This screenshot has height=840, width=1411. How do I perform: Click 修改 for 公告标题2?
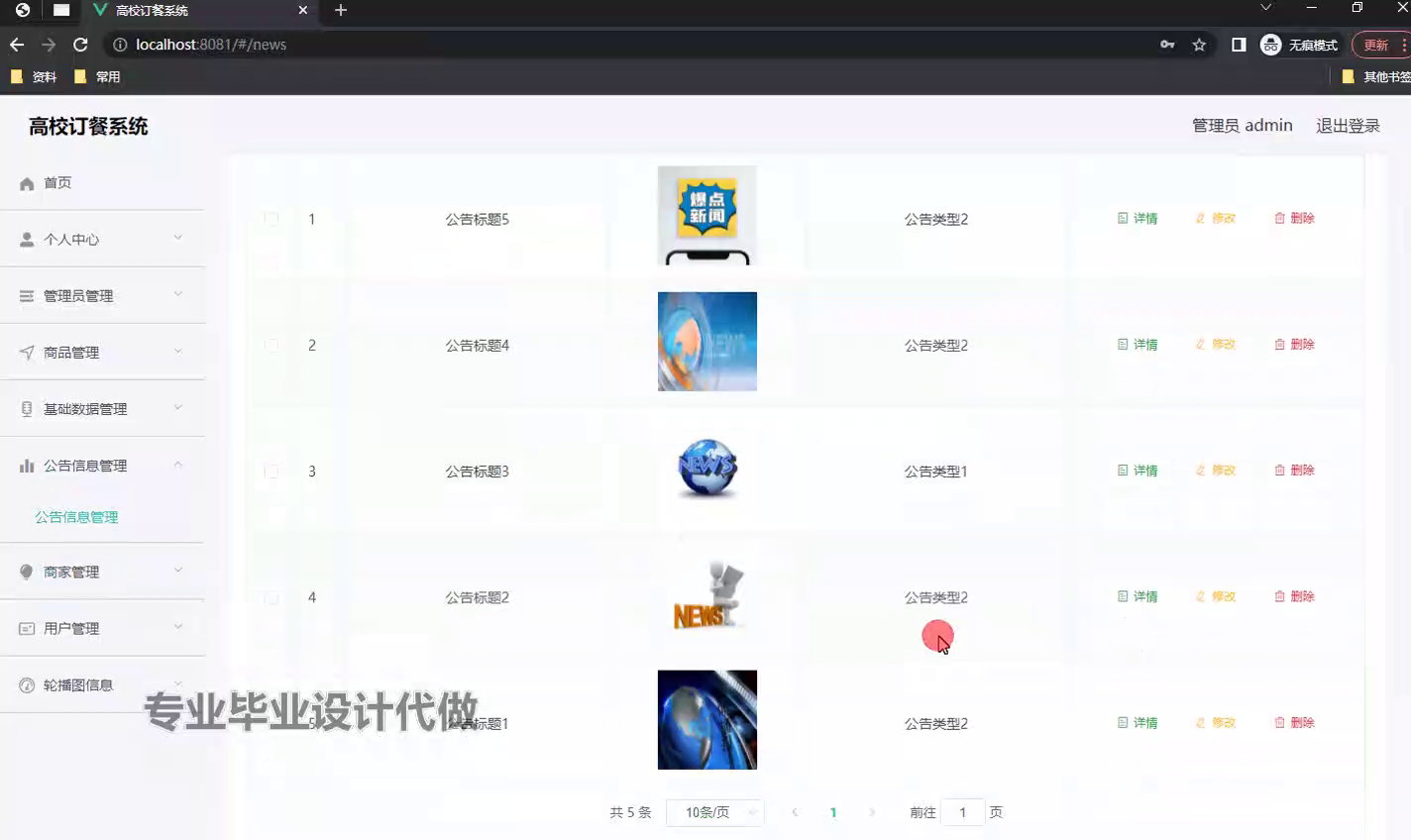click(1216, 596)
